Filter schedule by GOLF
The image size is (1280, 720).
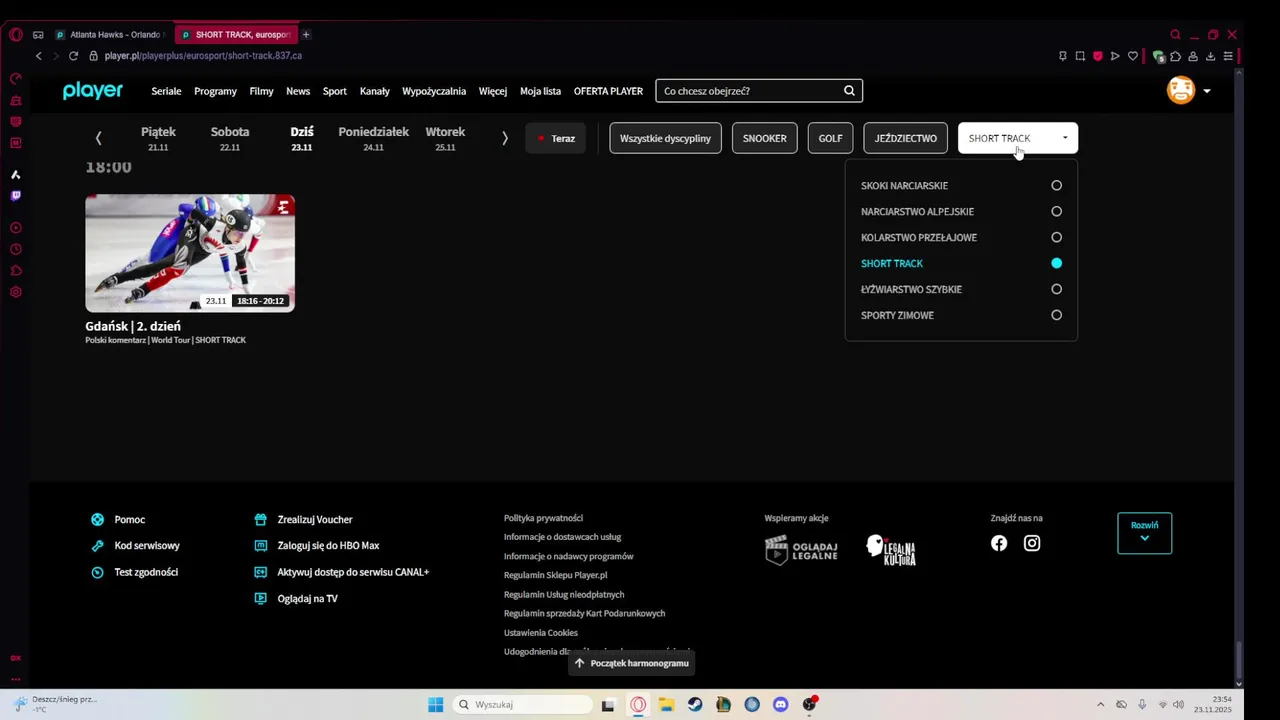[830, 138]
